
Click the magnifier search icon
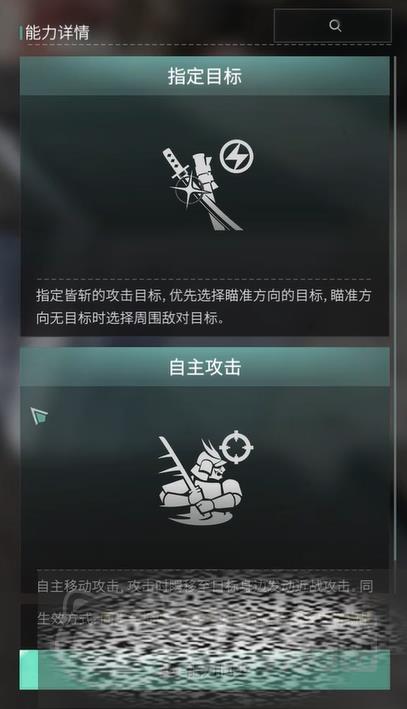coord(335,26)
